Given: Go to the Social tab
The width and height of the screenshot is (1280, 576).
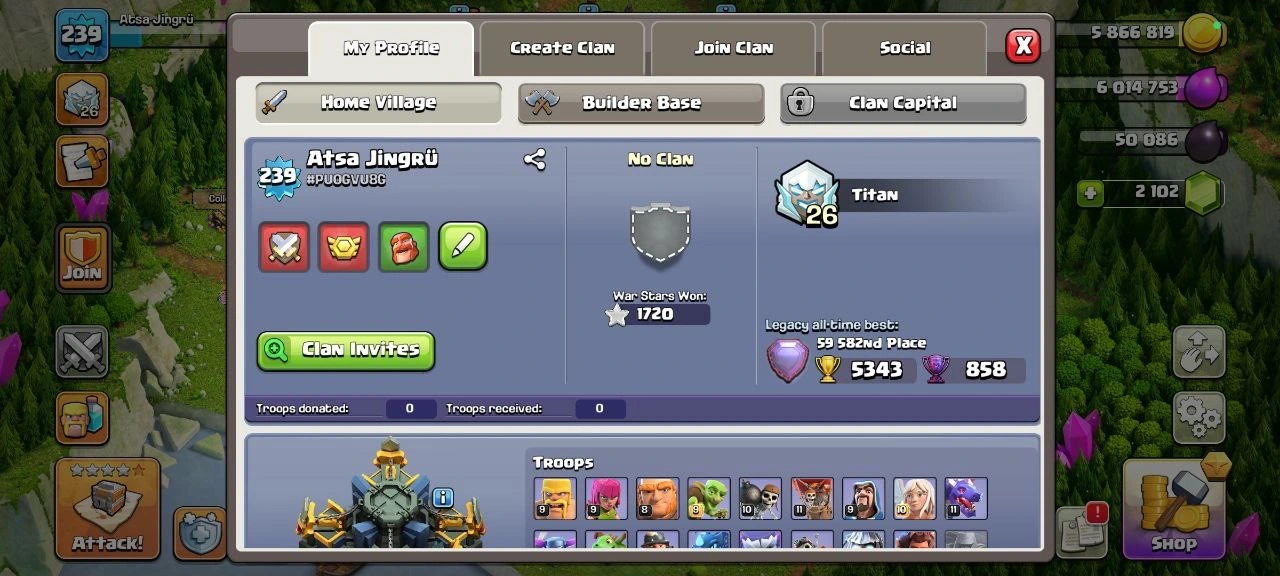Looking at the screenshot, I should (905, 48).
